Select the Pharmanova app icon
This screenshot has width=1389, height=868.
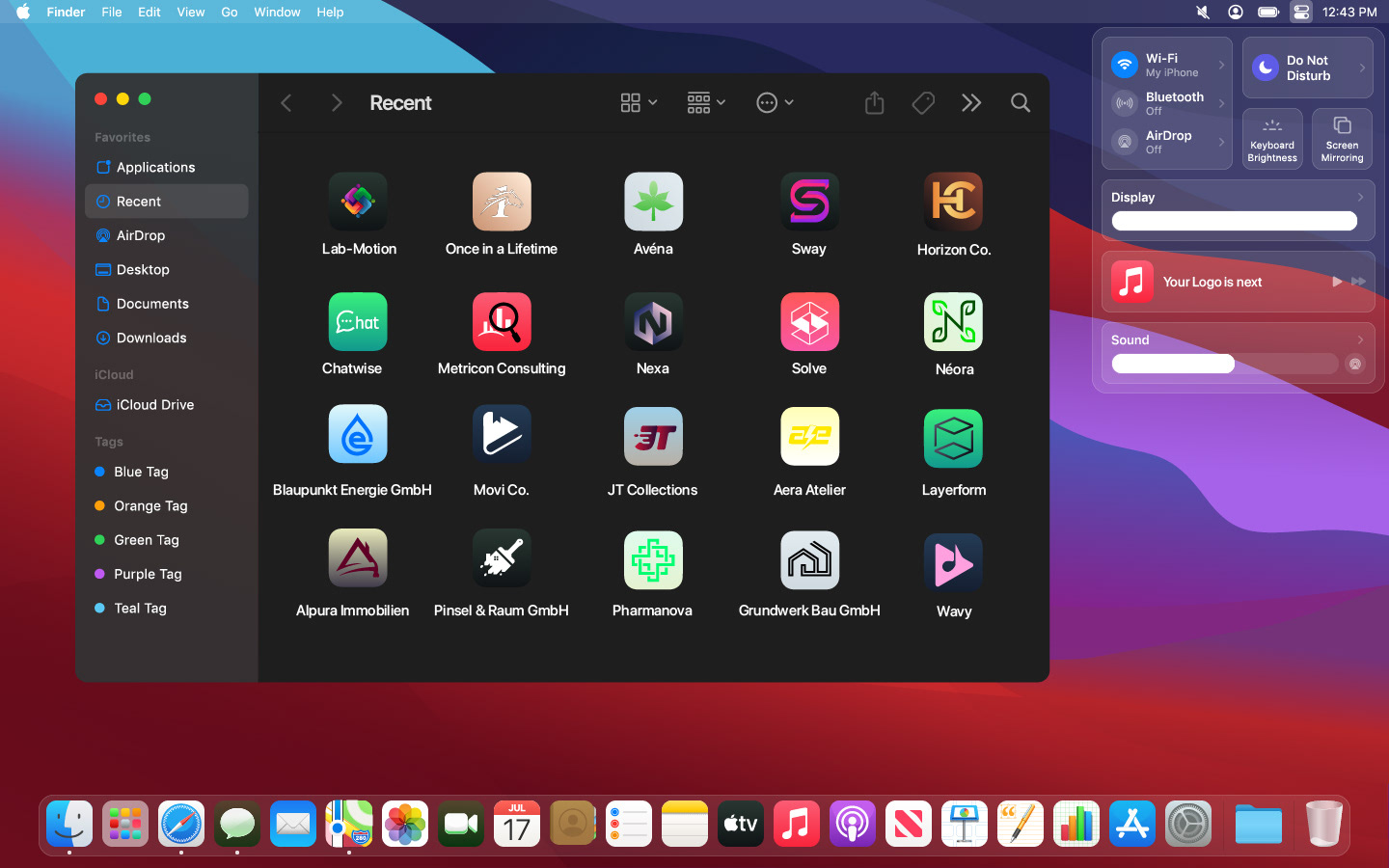[653, 560]
